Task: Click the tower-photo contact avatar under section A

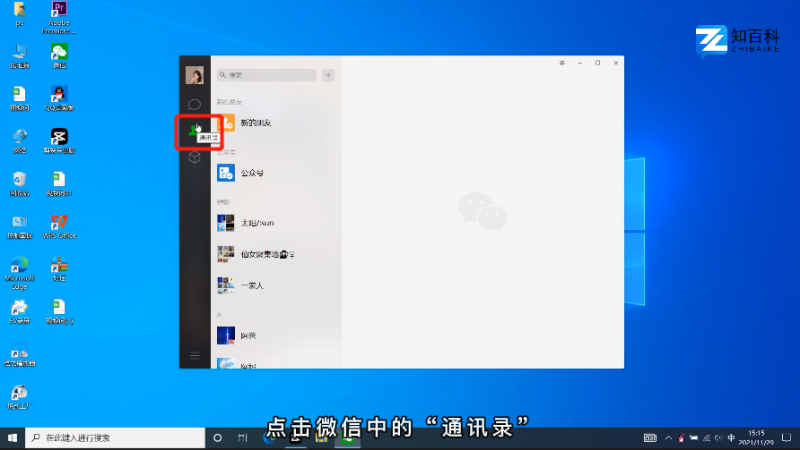Action: click(226, 335)
